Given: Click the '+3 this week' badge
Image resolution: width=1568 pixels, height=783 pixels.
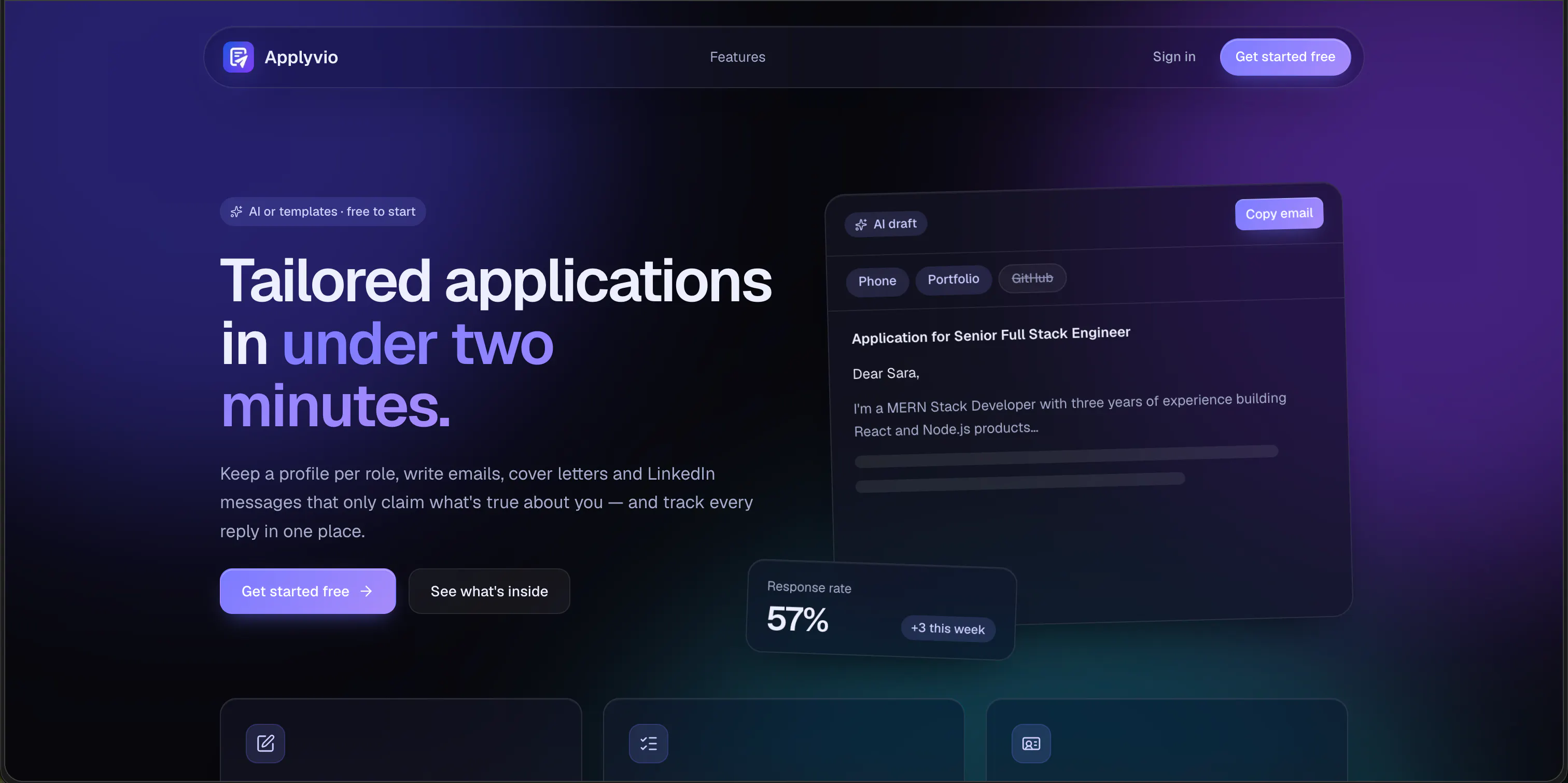Looking at the screenshot, I should point(948,628).
